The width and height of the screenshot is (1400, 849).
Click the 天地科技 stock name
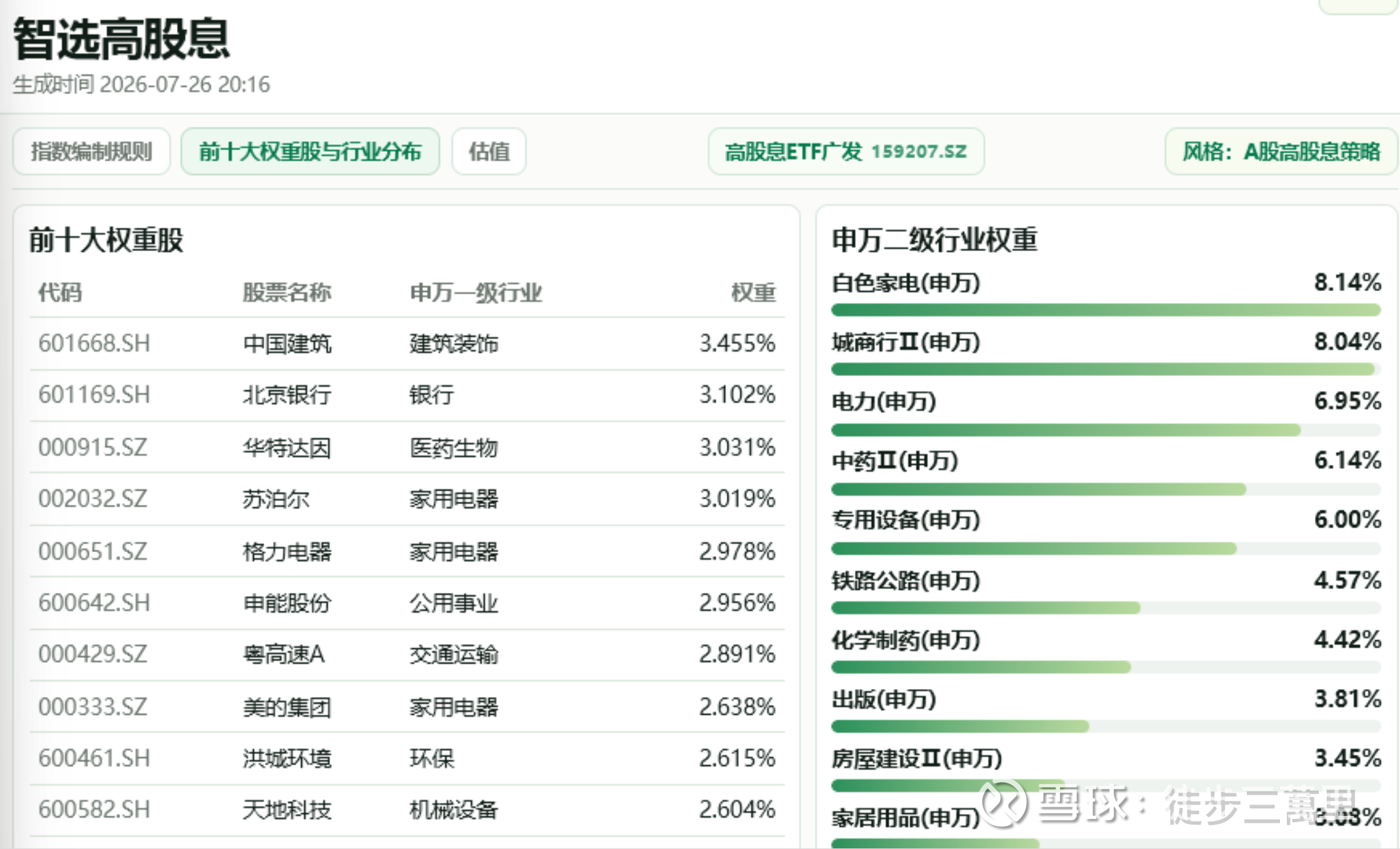pos(287,809)
